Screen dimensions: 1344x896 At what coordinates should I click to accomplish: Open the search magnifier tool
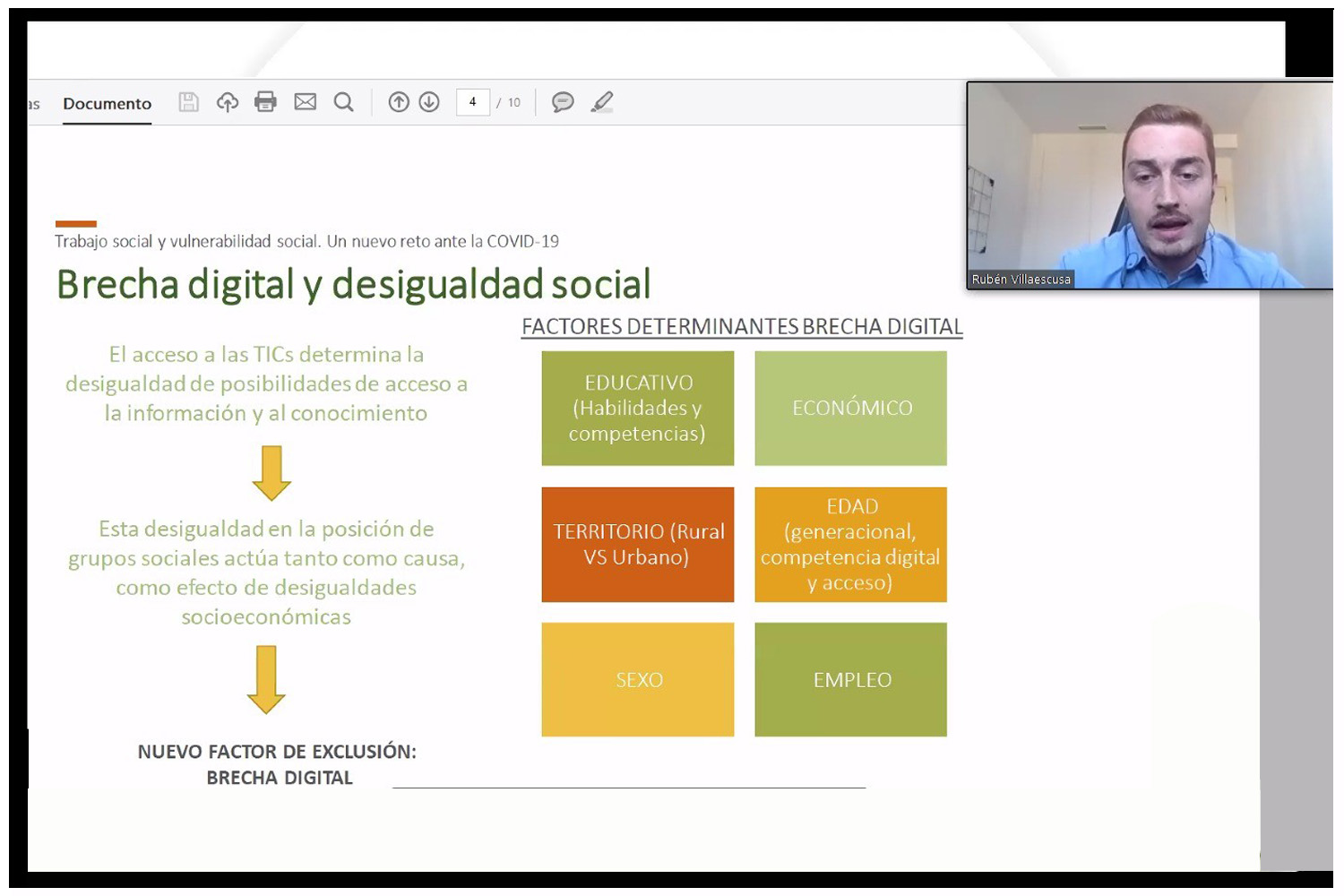point(344,102)
